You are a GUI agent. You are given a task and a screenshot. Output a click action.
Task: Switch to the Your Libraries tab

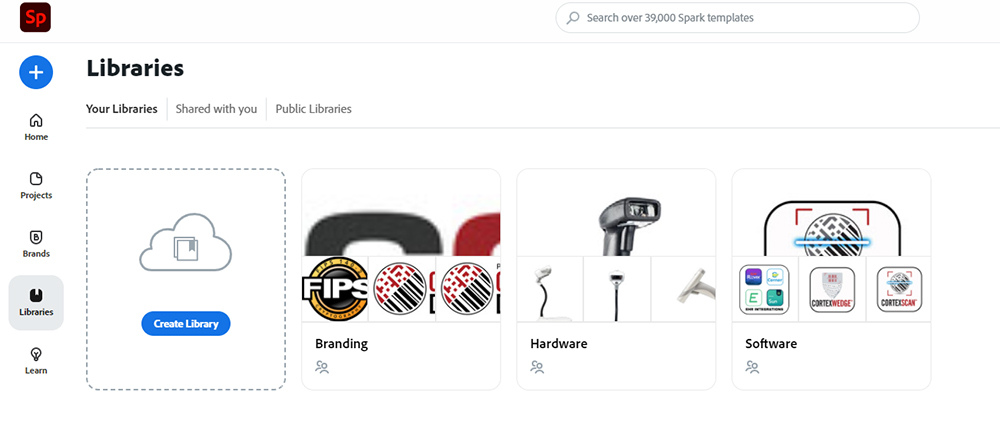(x=122, y=109)
